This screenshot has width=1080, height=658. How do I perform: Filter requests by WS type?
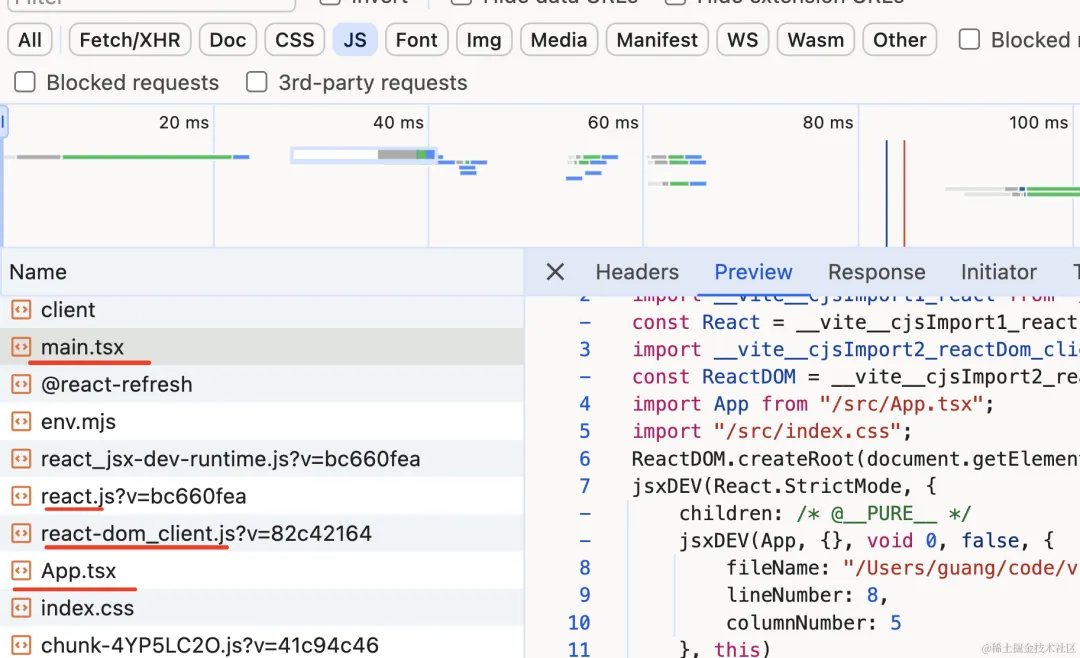click(x=742, y=40)
